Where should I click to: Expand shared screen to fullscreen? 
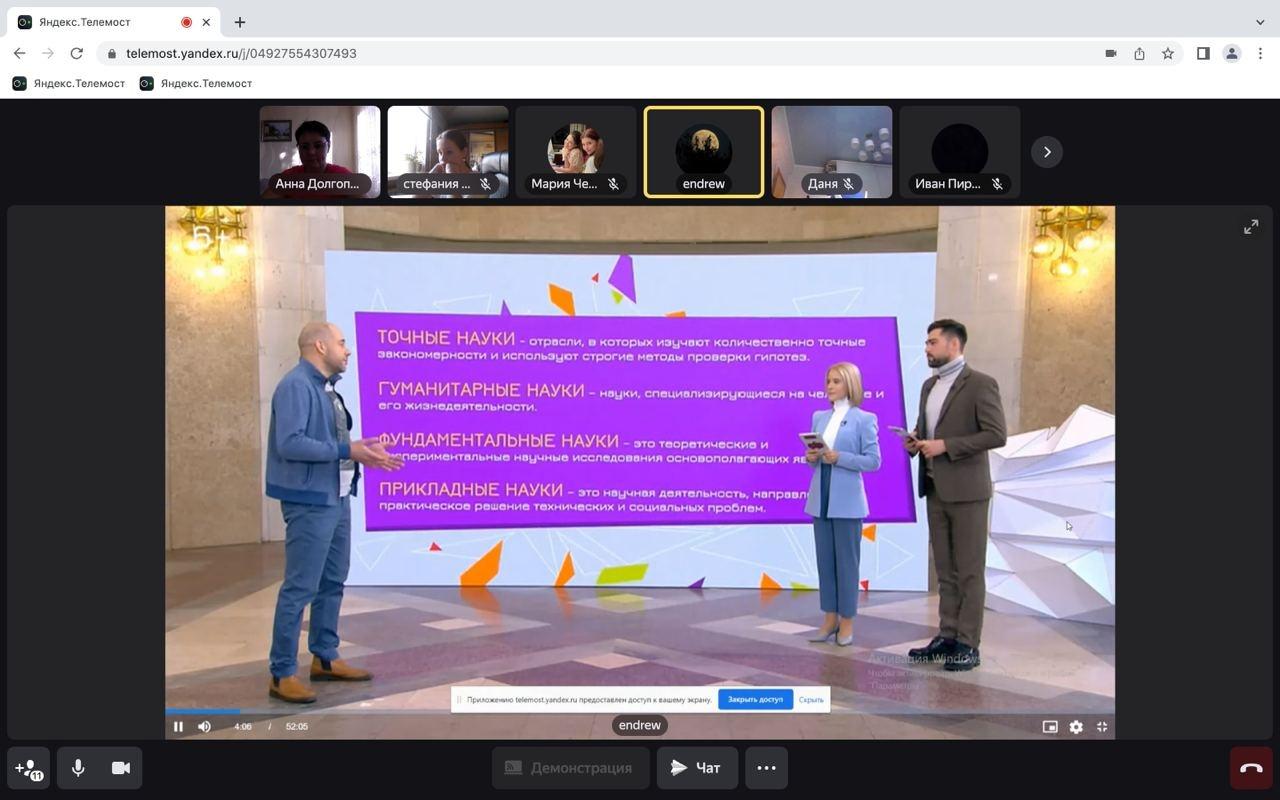pyautogui.click(x=1251, y=227)
